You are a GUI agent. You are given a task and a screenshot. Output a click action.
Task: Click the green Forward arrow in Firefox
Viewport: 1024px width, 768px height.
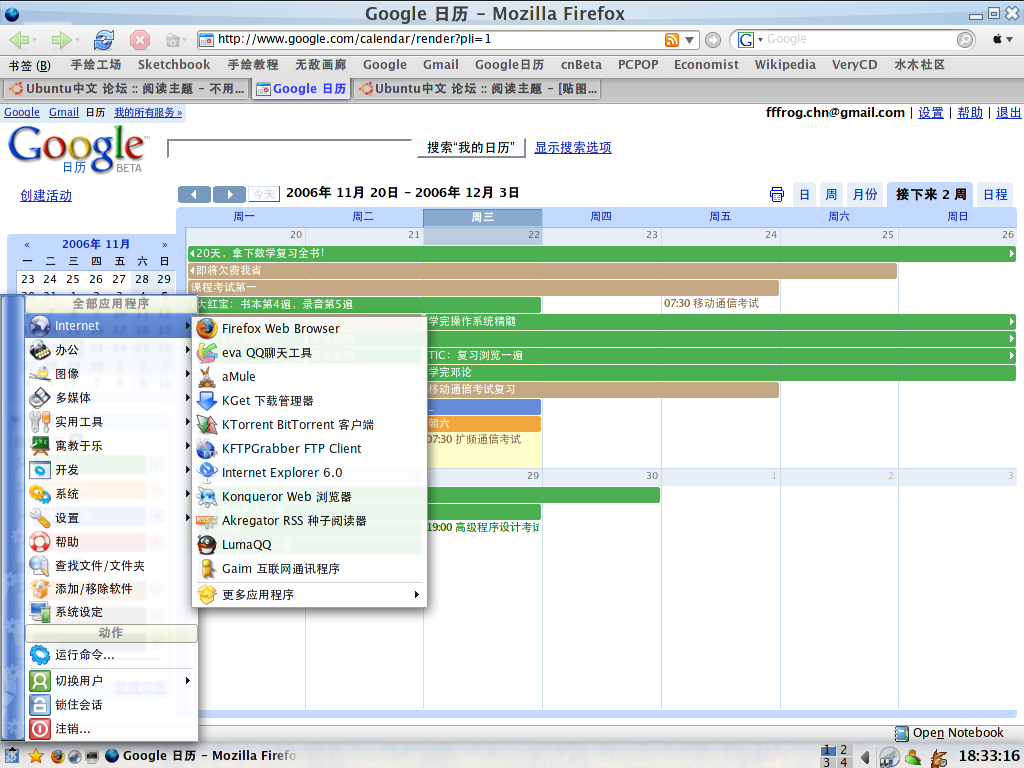click(x=61, y=40)
